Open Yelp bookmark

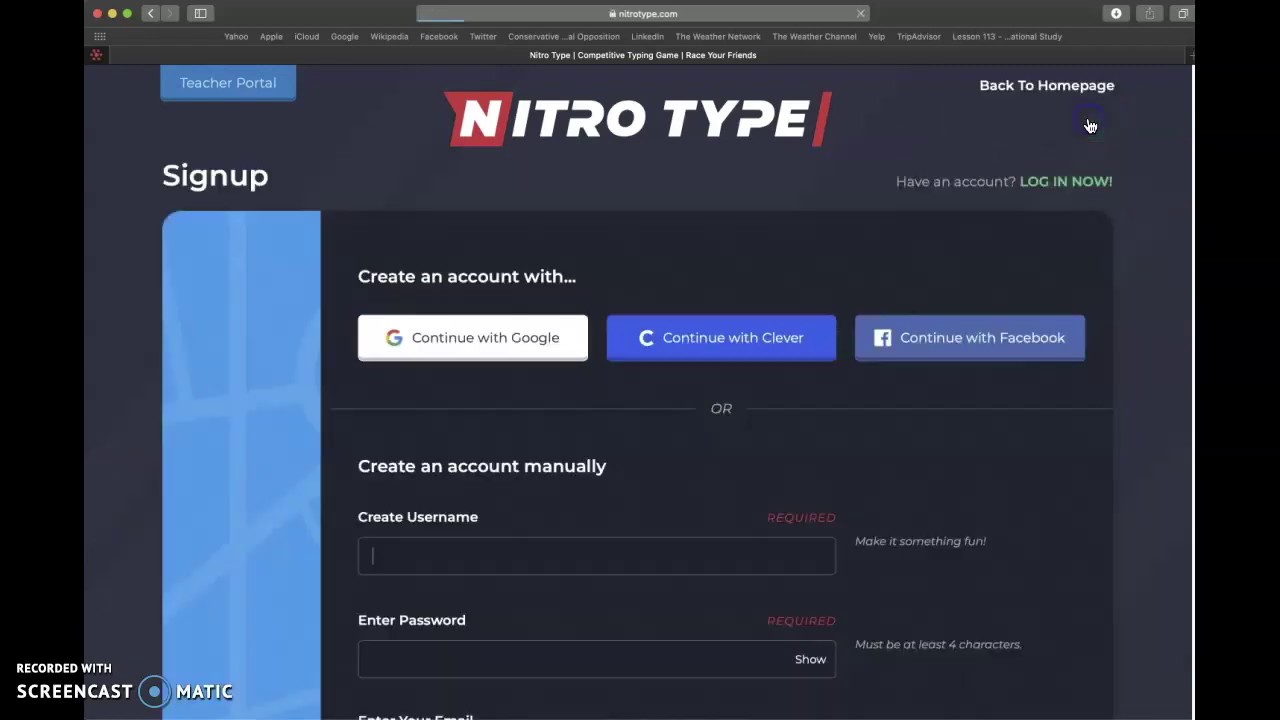tap(876, 36)
